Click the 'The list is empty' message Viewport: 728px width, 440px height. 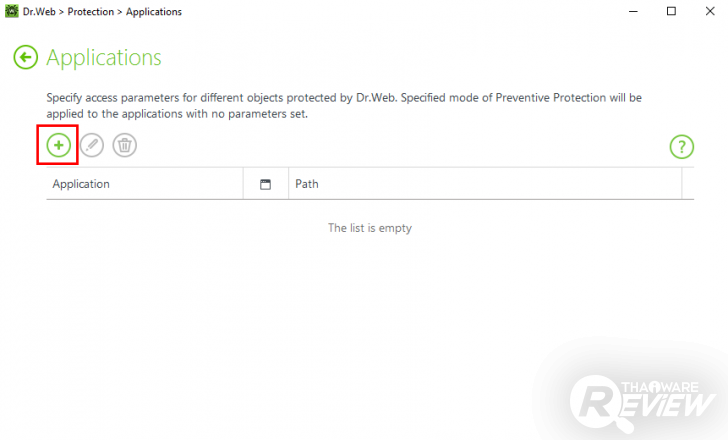(x=370, y=228)
